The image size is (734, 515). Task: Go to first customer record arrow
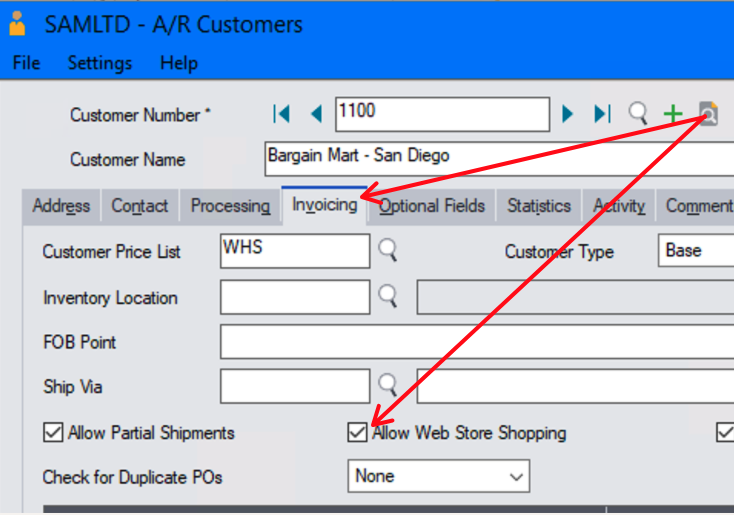point(282,114)
